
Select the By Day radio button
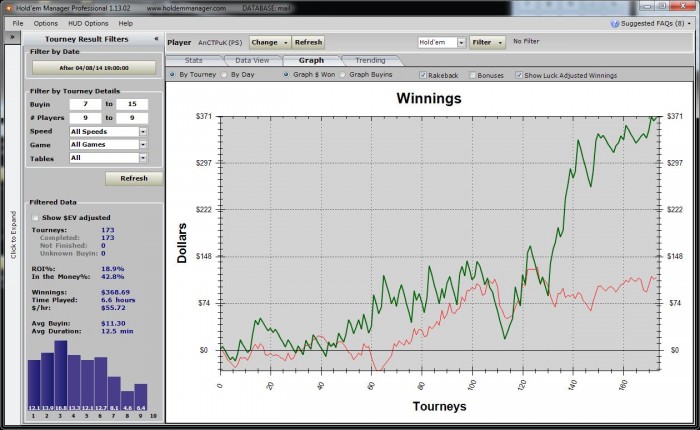pyautogui.click(x=224, y=75)
